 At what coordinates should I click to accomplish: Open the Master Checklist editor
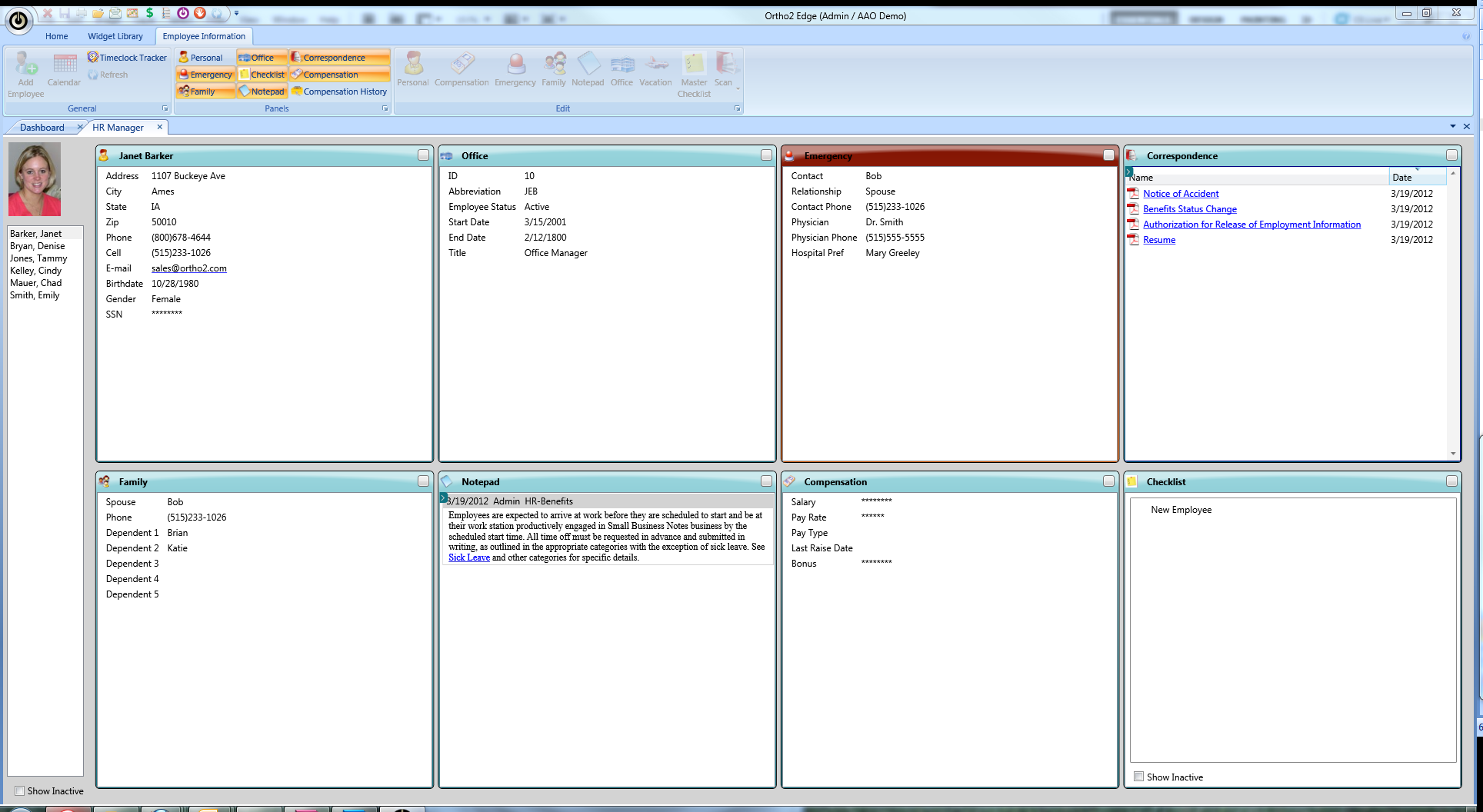[694, 75]
